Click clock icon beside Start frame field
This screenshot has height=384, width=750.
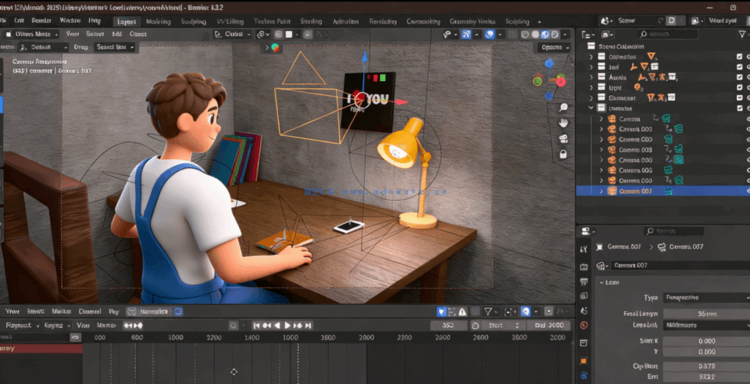[475, 326]
